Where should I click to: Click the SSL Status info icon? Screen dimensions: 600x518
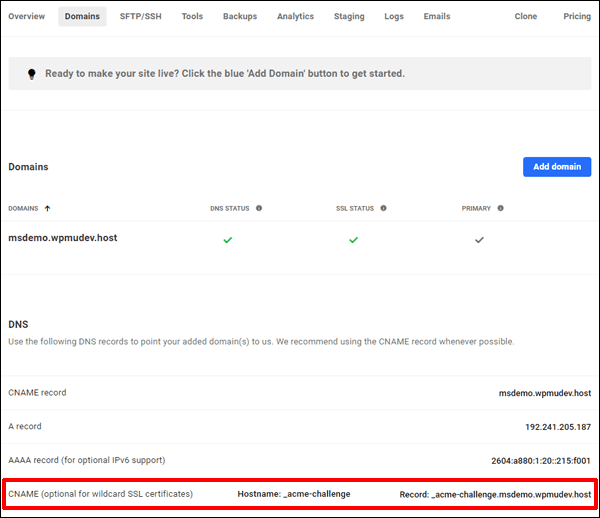coord(383,208)
